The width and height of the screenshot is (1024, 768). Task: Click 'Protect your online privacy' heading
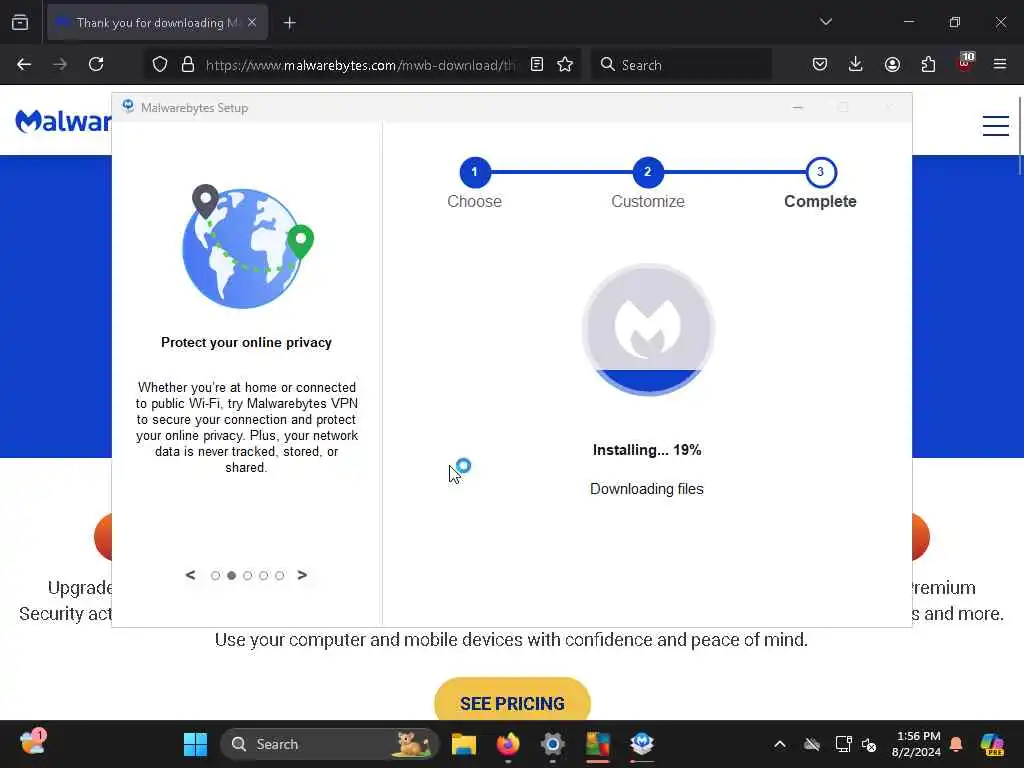[246, 342]
